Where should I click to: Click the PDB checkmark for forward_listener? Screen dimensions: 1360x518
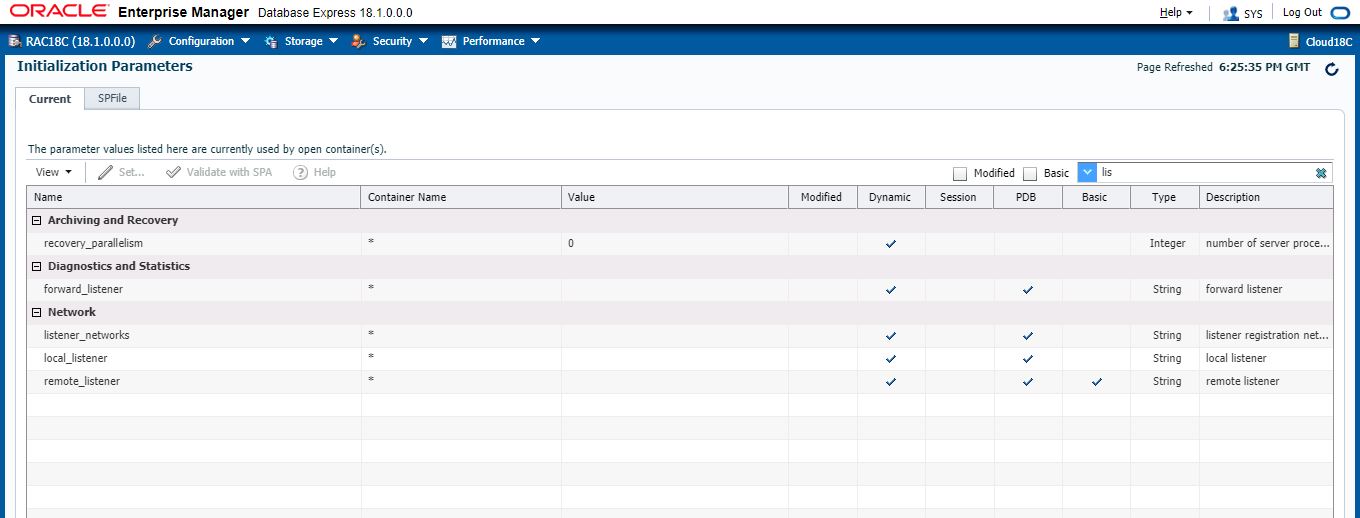pyautogui.click(x=1028, y=290)
